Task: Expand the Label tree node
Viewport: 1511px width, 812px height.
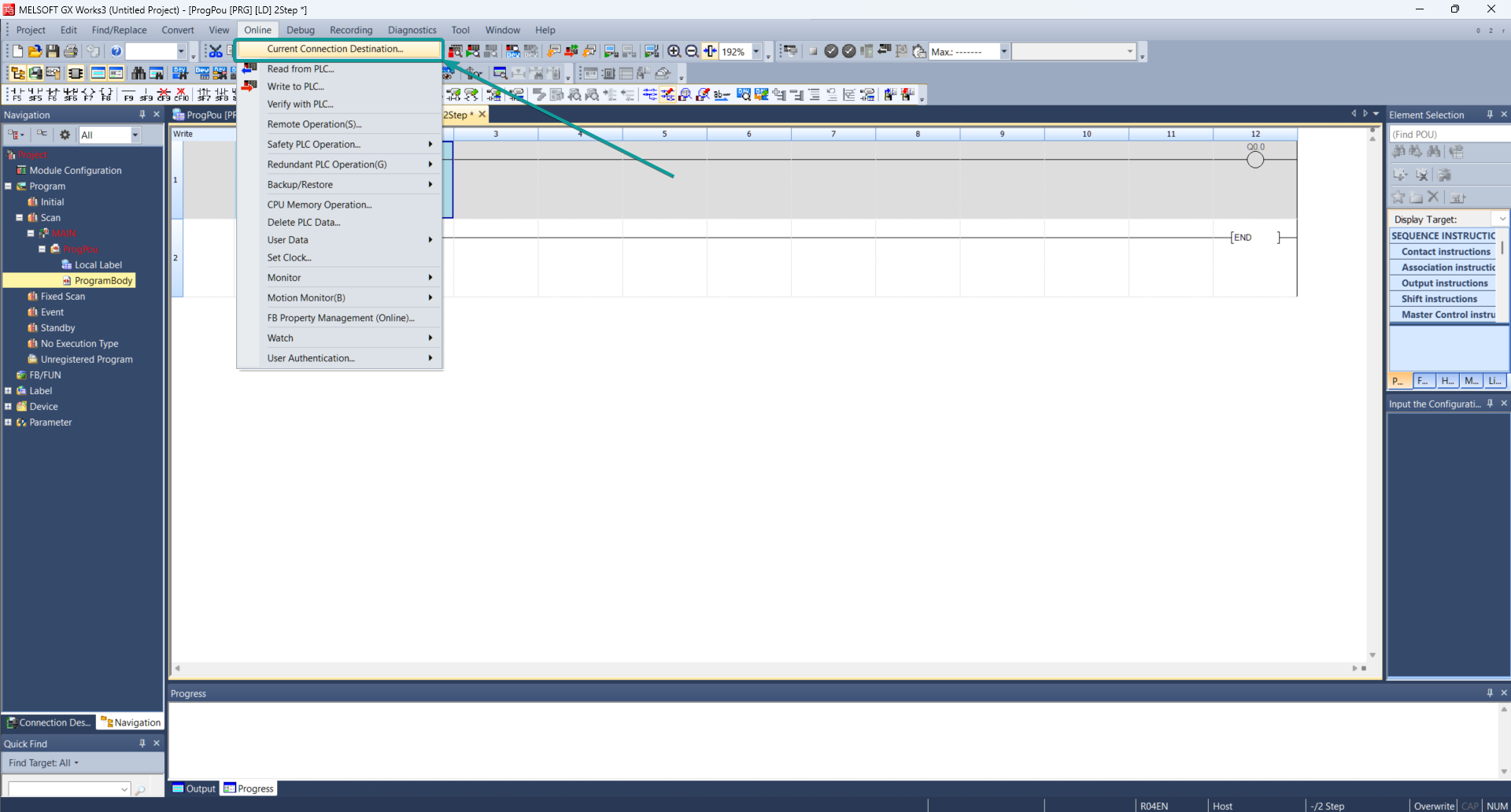Action: (x=9, y=391)
